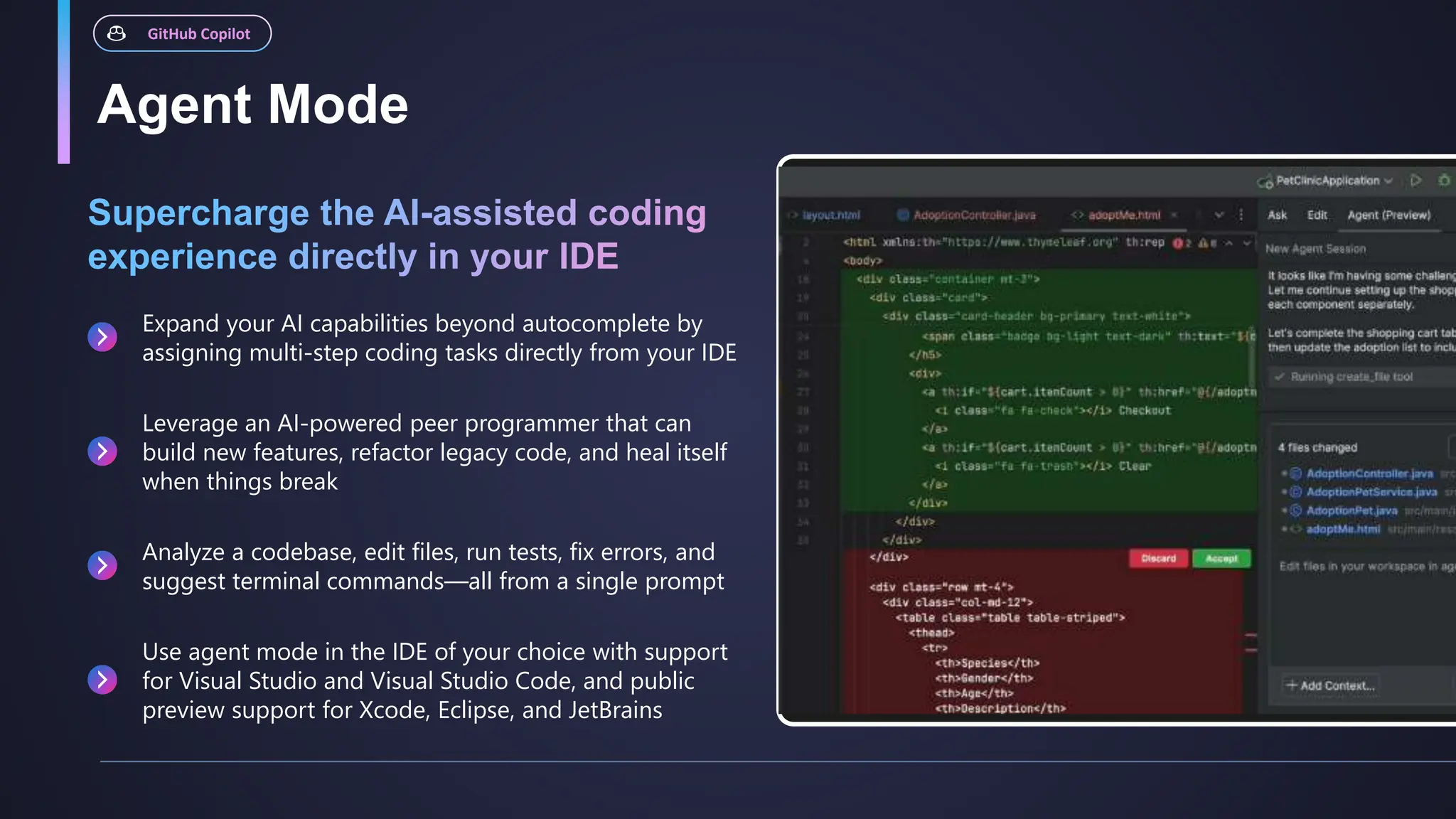Image resolution: width=1456 pixels, height=819 pixels.
Task: Click the Spring icon before PetClinicApplication
Action: click(x=1265, y=182)
